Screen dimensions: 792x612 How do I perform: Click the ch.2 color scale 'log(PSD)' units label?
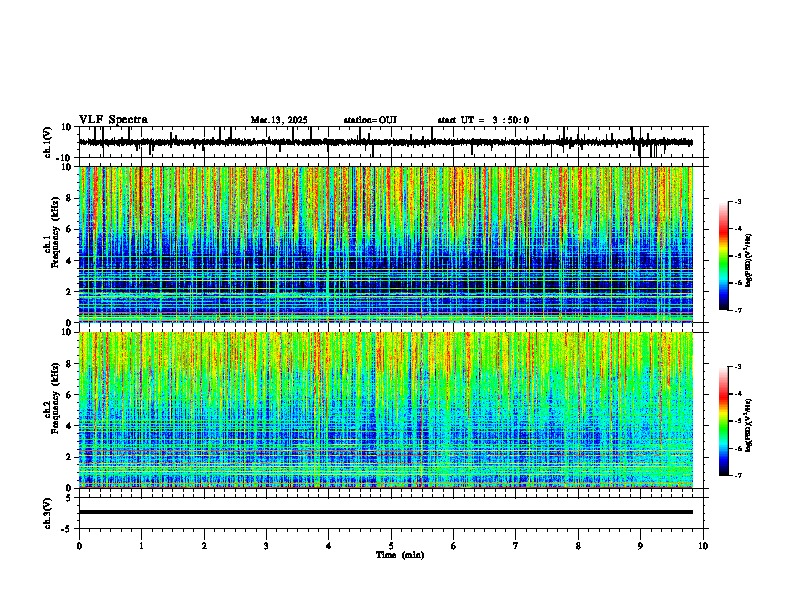(748, 425)
